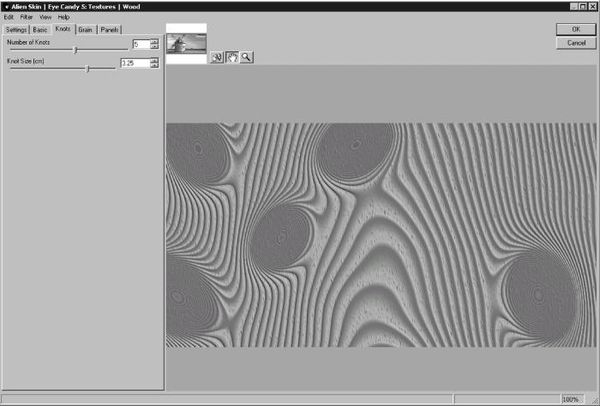600x406 pixels.
Task: Switch to the Settings tab
Action: (x=16, y=30)
